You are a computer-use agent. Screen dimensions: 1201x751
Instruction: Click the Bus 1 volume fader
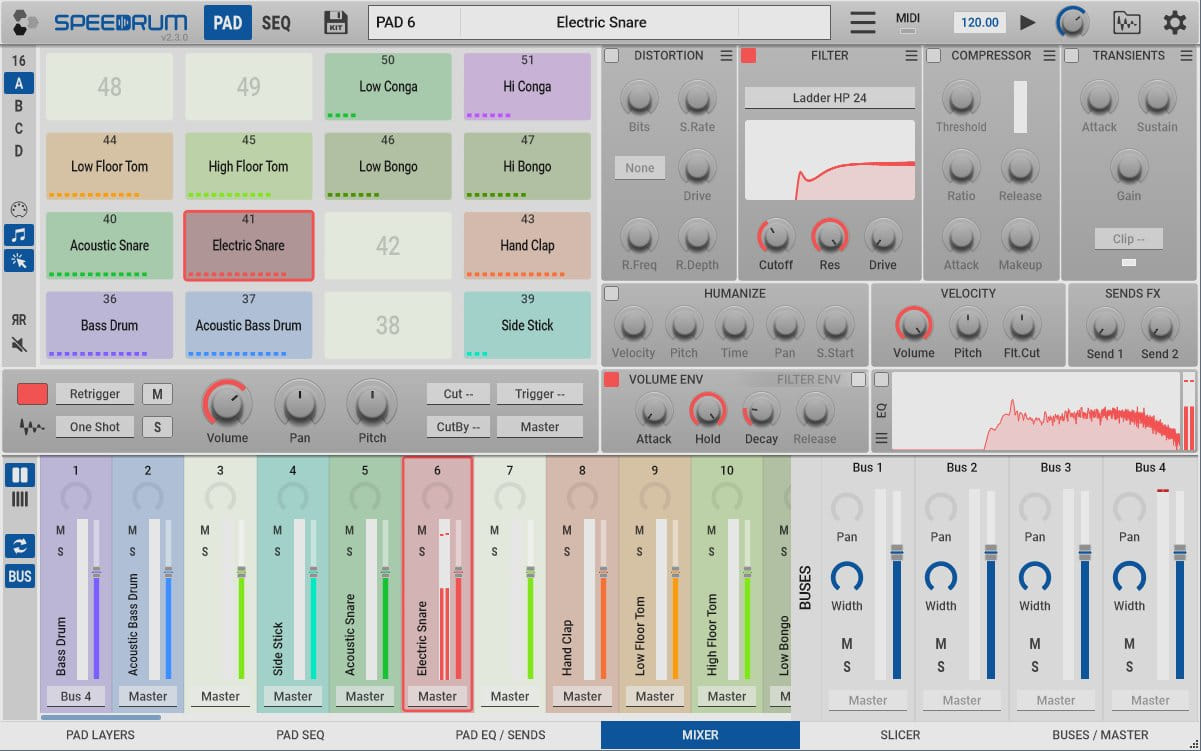click(x=897, y=552)
